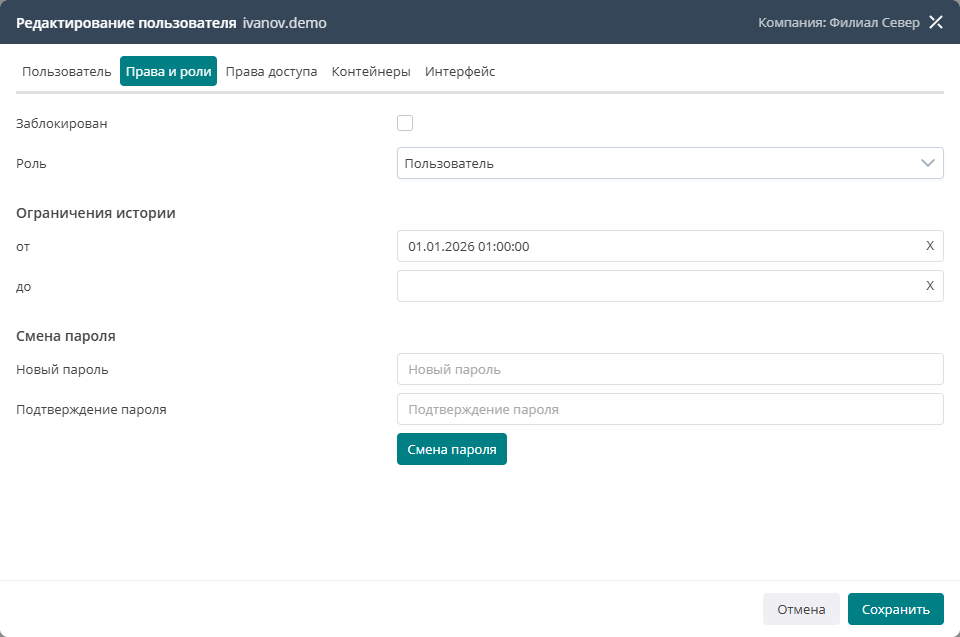Close the user editing dialog
This screenshot has width=960, height=637.
936,23
